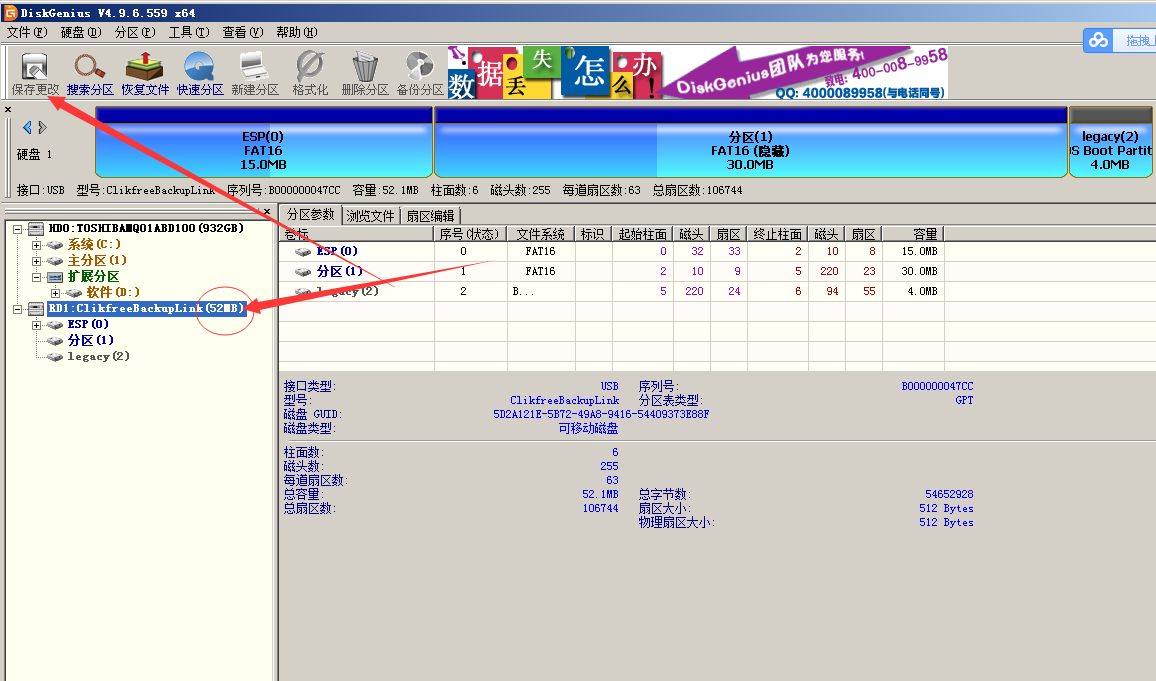Expand the 系统(C:) tree node
Screen dimensions: 1156x681
(x=36, y=245)
